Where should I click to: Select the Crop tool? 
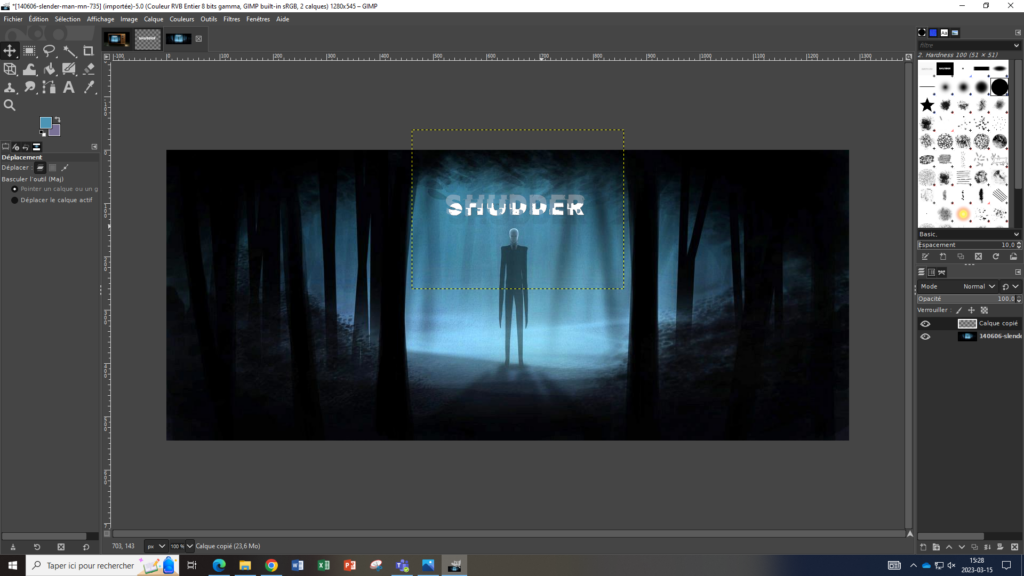pyautogui.click(x=88, y=51)
